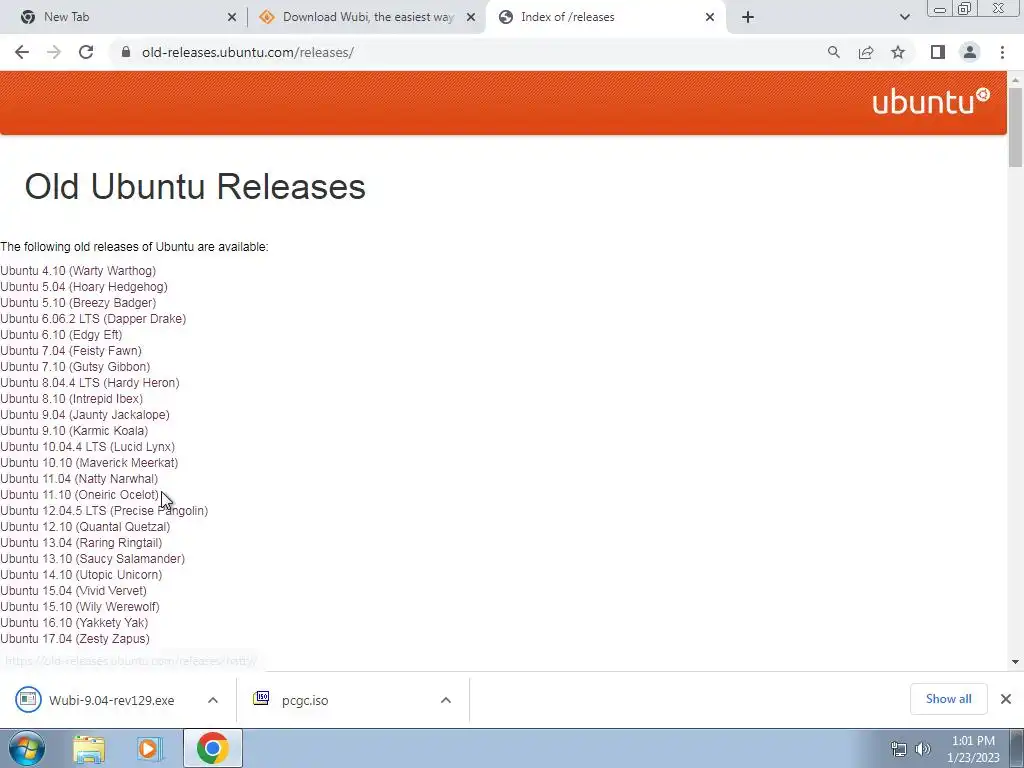Bookmark this page with the star
This screenshot has height=768, width=1024.
tap(898, 52)
